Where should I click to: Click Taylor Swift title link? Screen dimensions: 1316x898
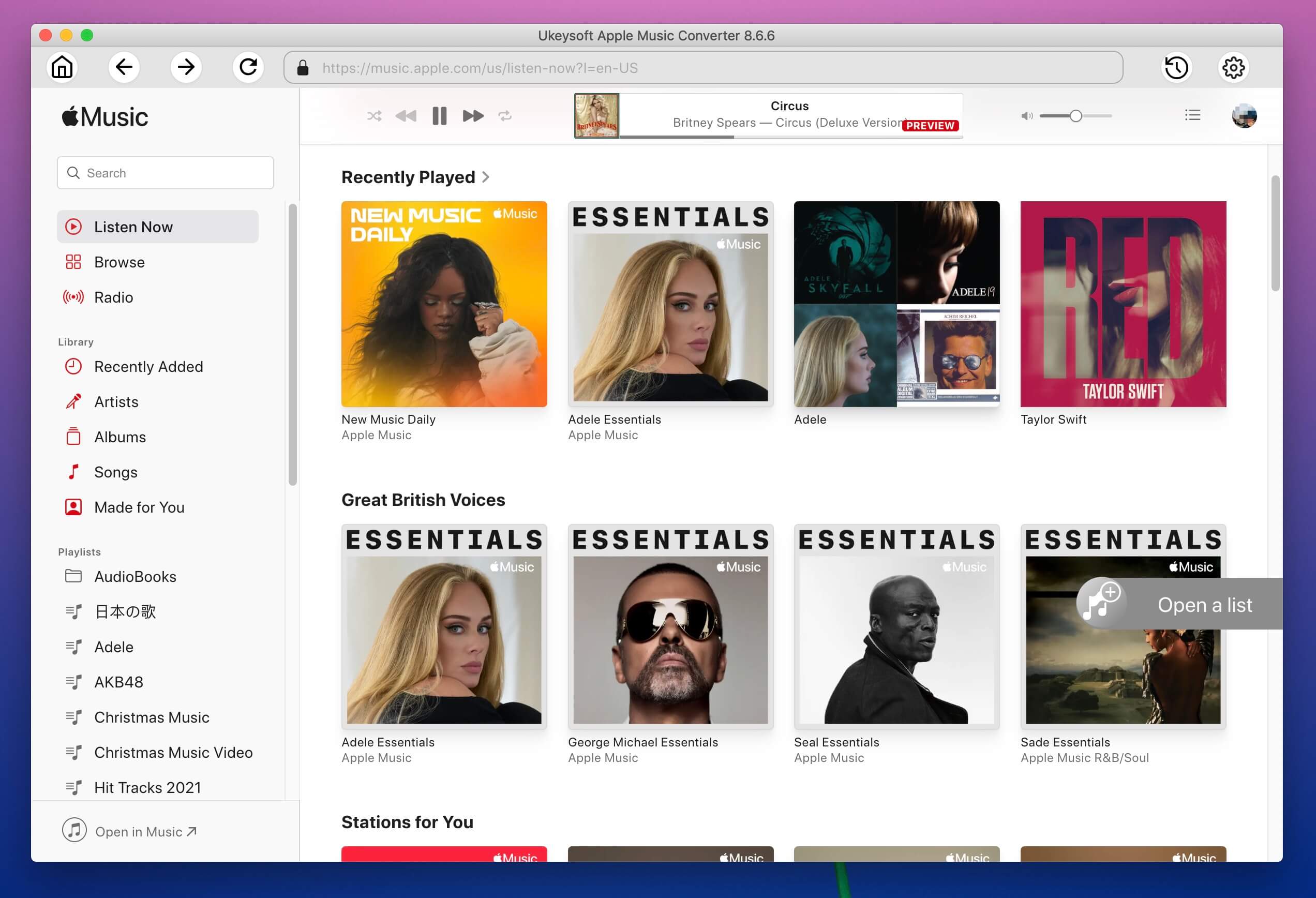pos(1053,420)
